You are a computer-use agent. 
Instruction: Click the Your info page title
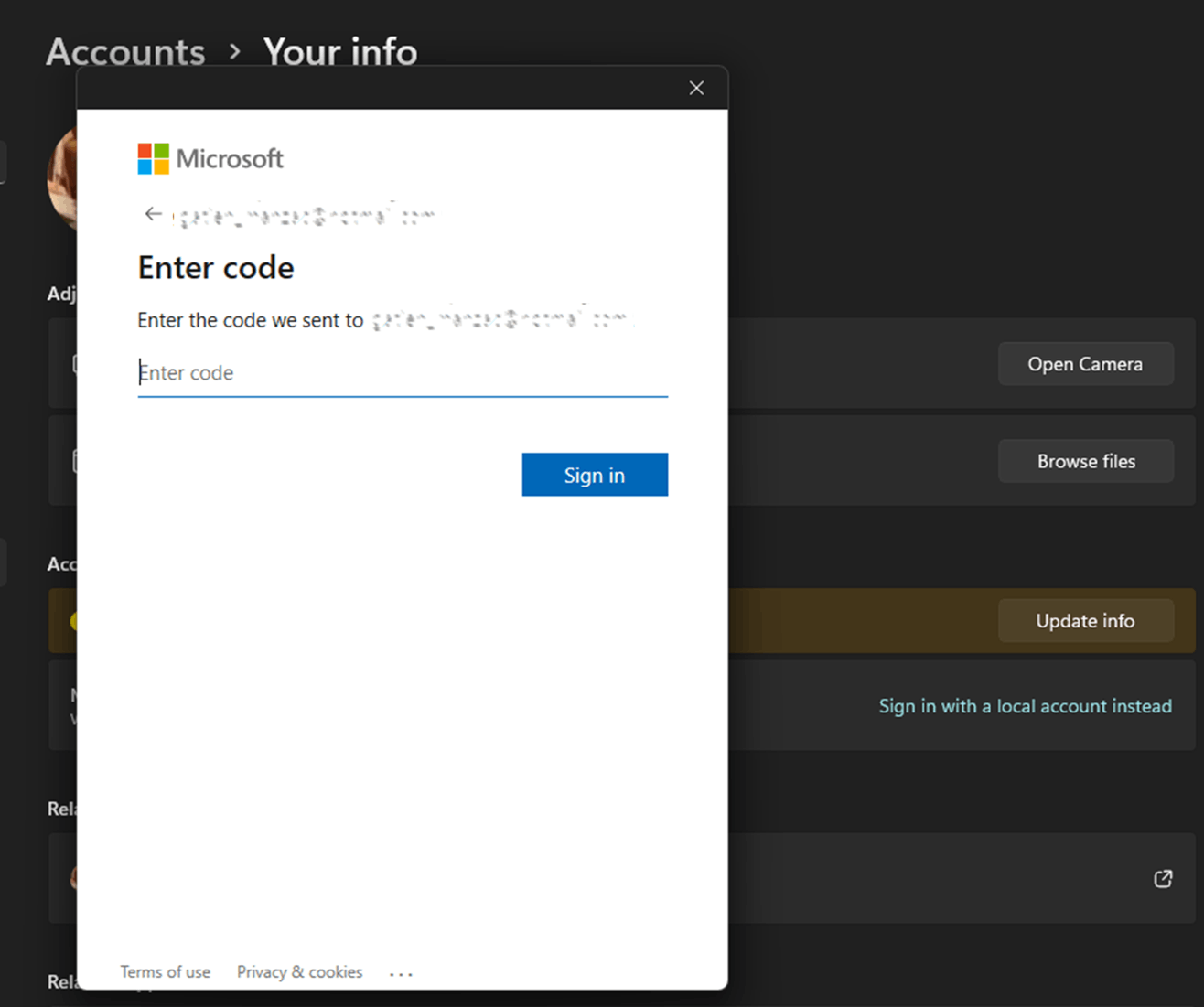tap(340, 52)
